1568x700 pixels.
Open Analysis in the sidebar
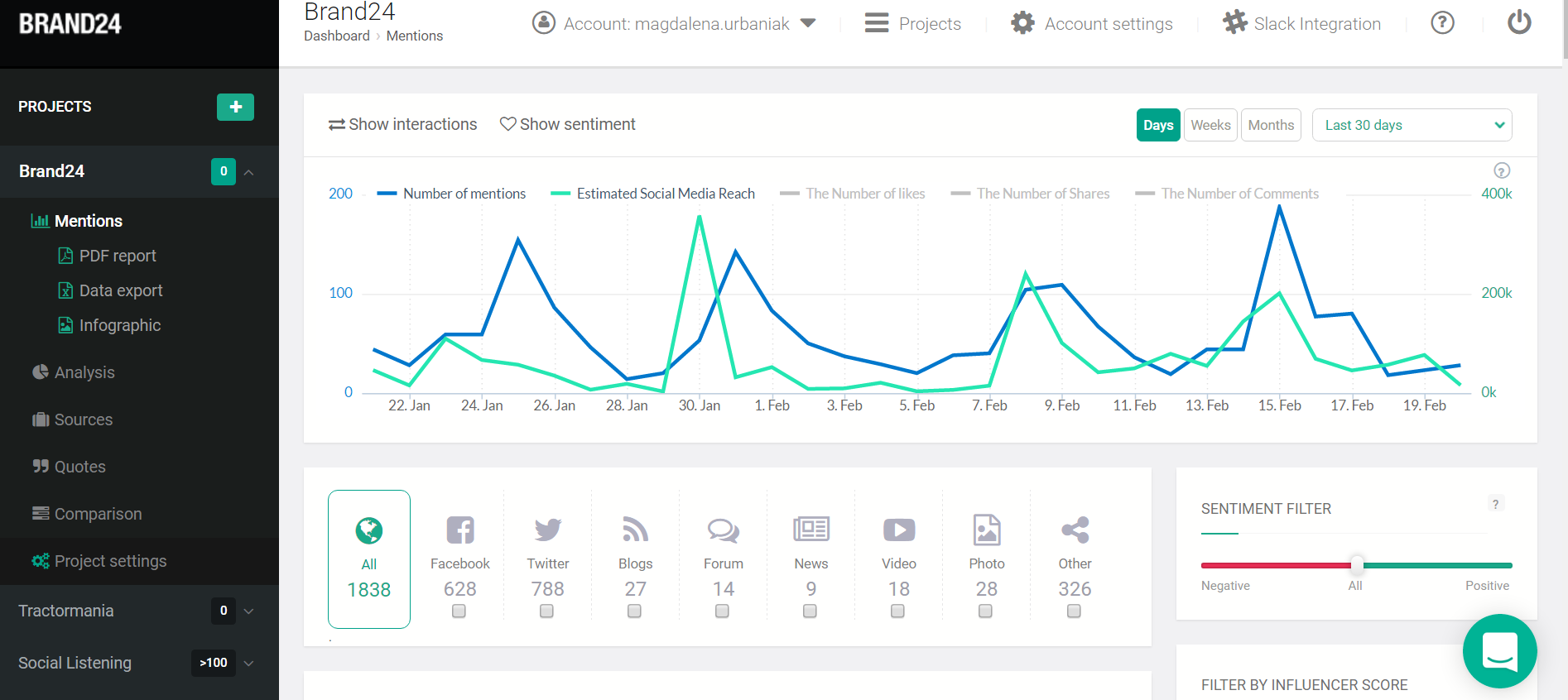pyautogui.click(x=84, y=372)
